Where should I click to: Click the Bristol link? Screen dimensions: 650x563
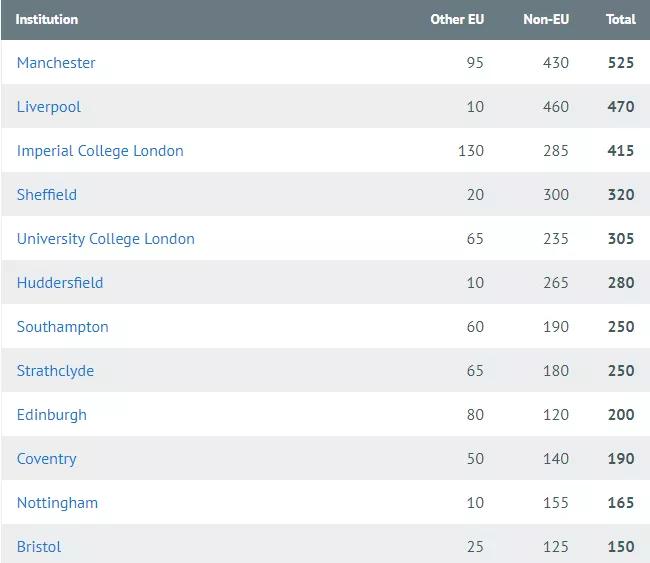point(39,547)
